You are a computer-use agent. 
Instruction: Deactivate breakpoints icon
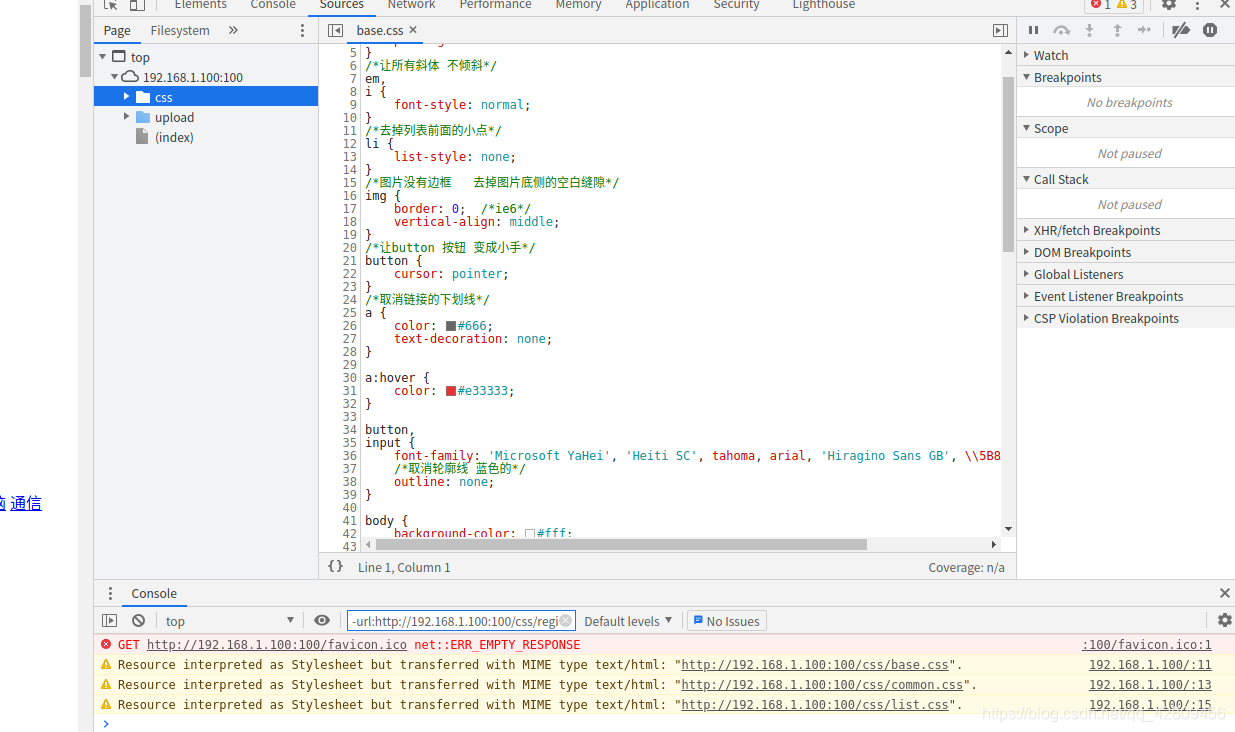(1181, 30)
